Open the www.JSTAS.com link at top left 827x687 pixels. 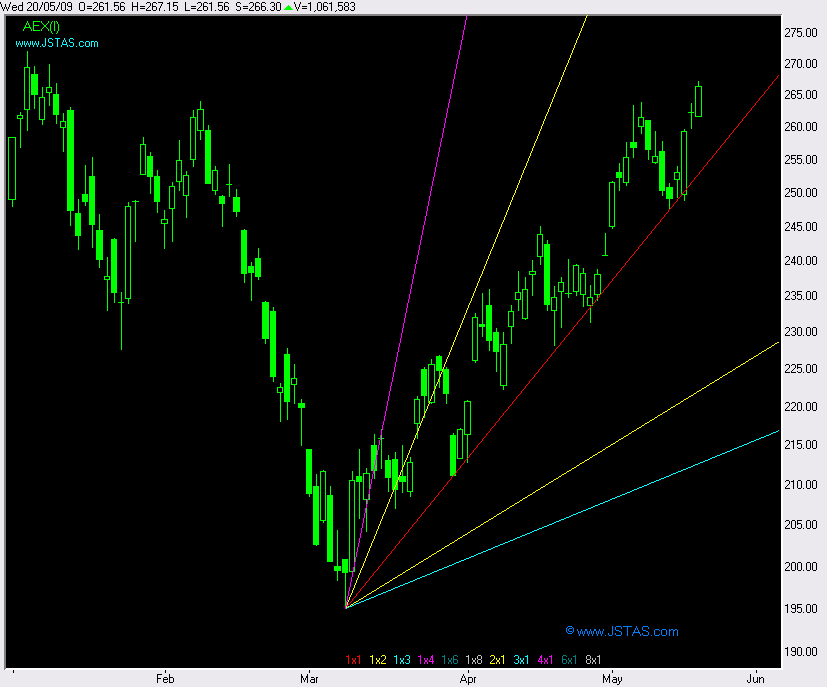pos(57,43)
